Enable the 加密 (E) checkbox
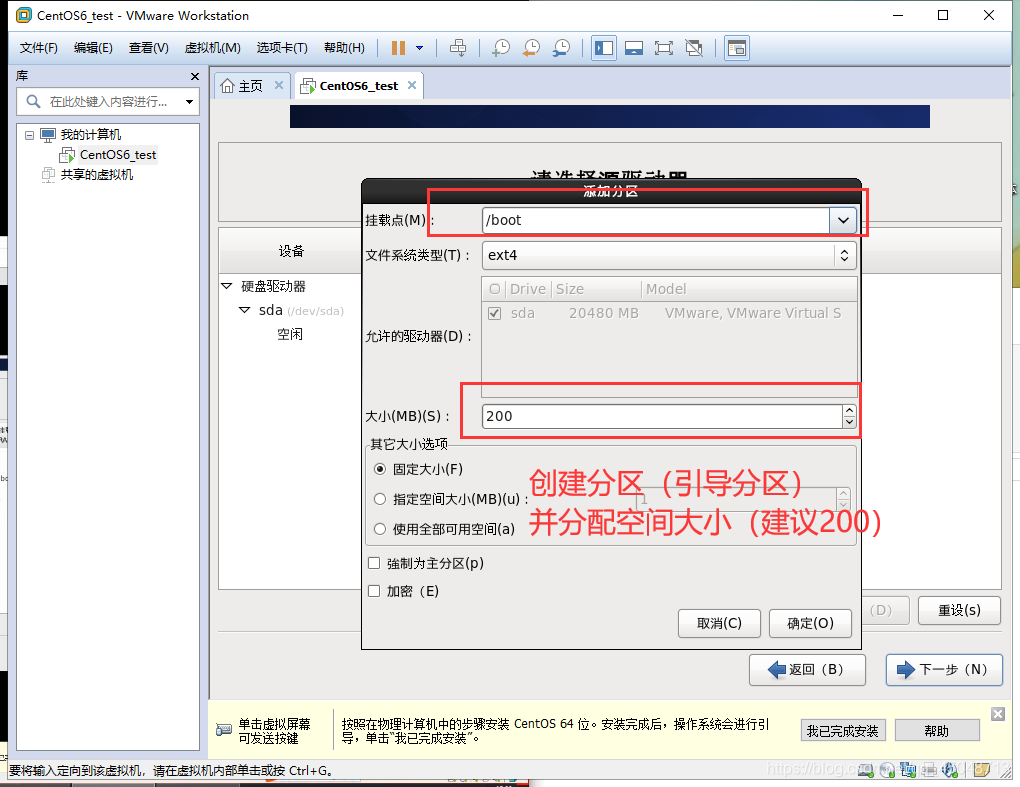The image size is (1020, 787). pyautogui.click(x=374, y=591)
